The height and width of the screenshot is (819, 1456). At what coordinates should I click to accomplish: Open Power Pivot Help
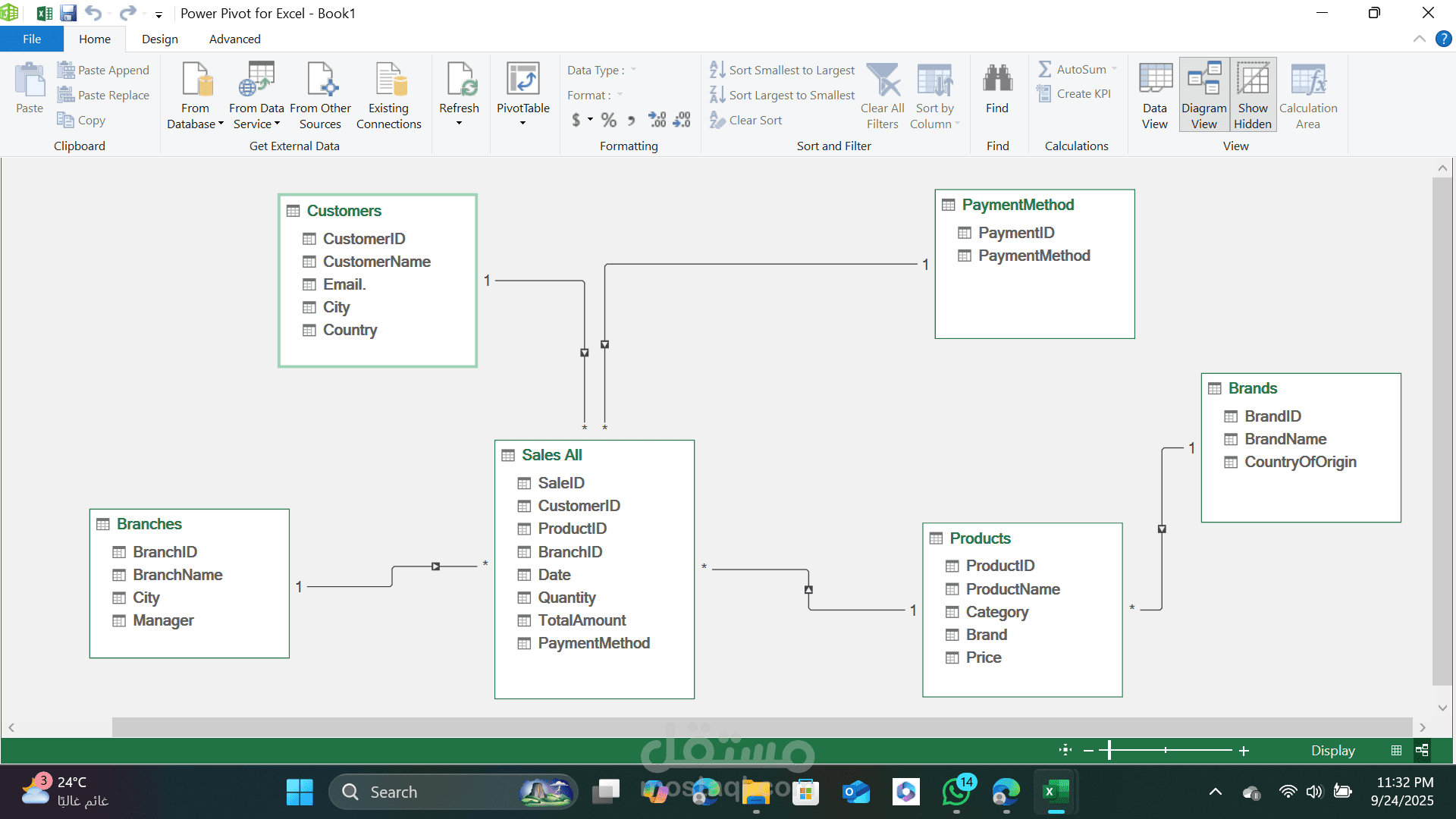(1443, 39)
